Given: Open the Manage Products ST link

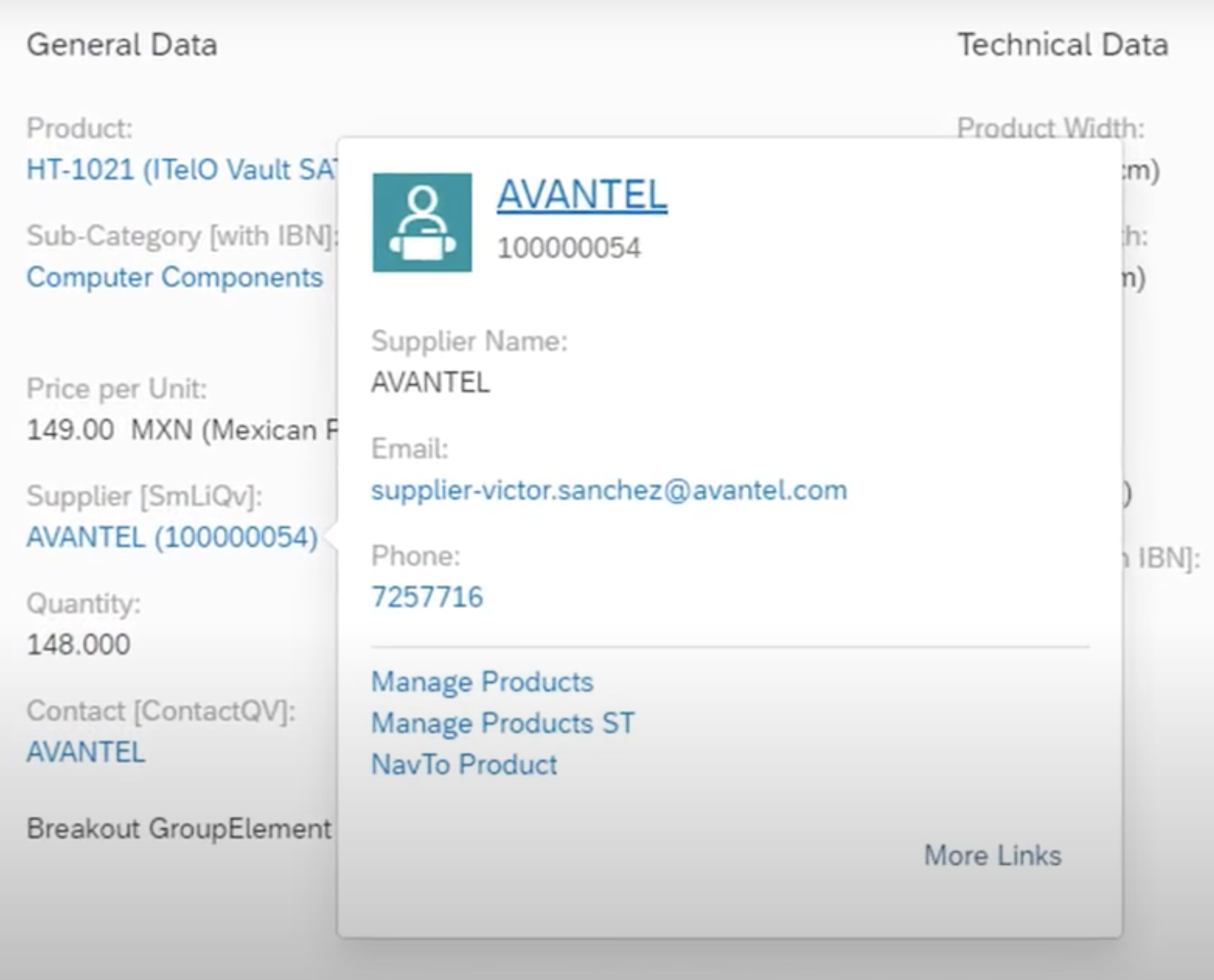Looking at the screenshot, I should (503, 723).
